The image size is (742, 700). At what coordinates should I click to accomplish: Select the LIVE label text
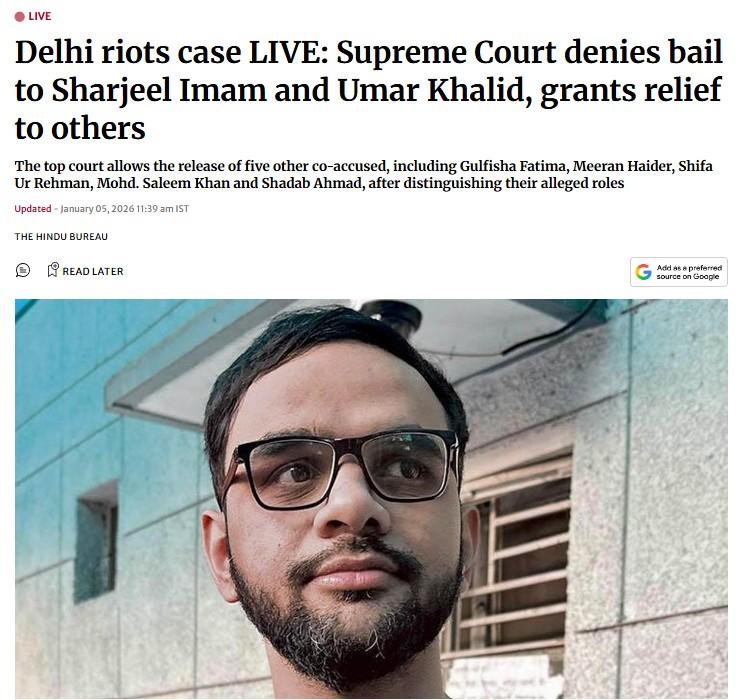click(x=40, y=17)
